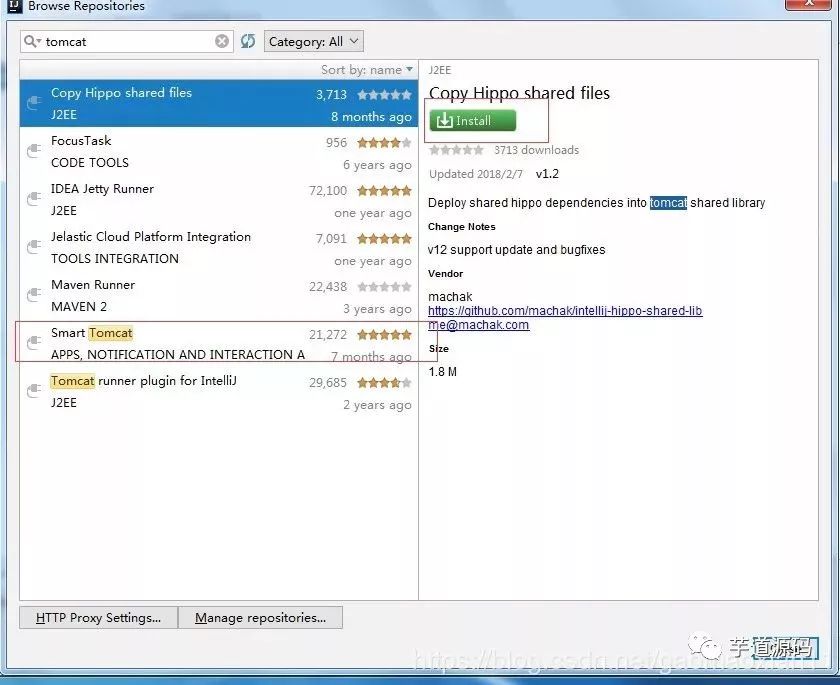
Task: Click the Smart Tomcat plug icon
Action: coord(34,342)
